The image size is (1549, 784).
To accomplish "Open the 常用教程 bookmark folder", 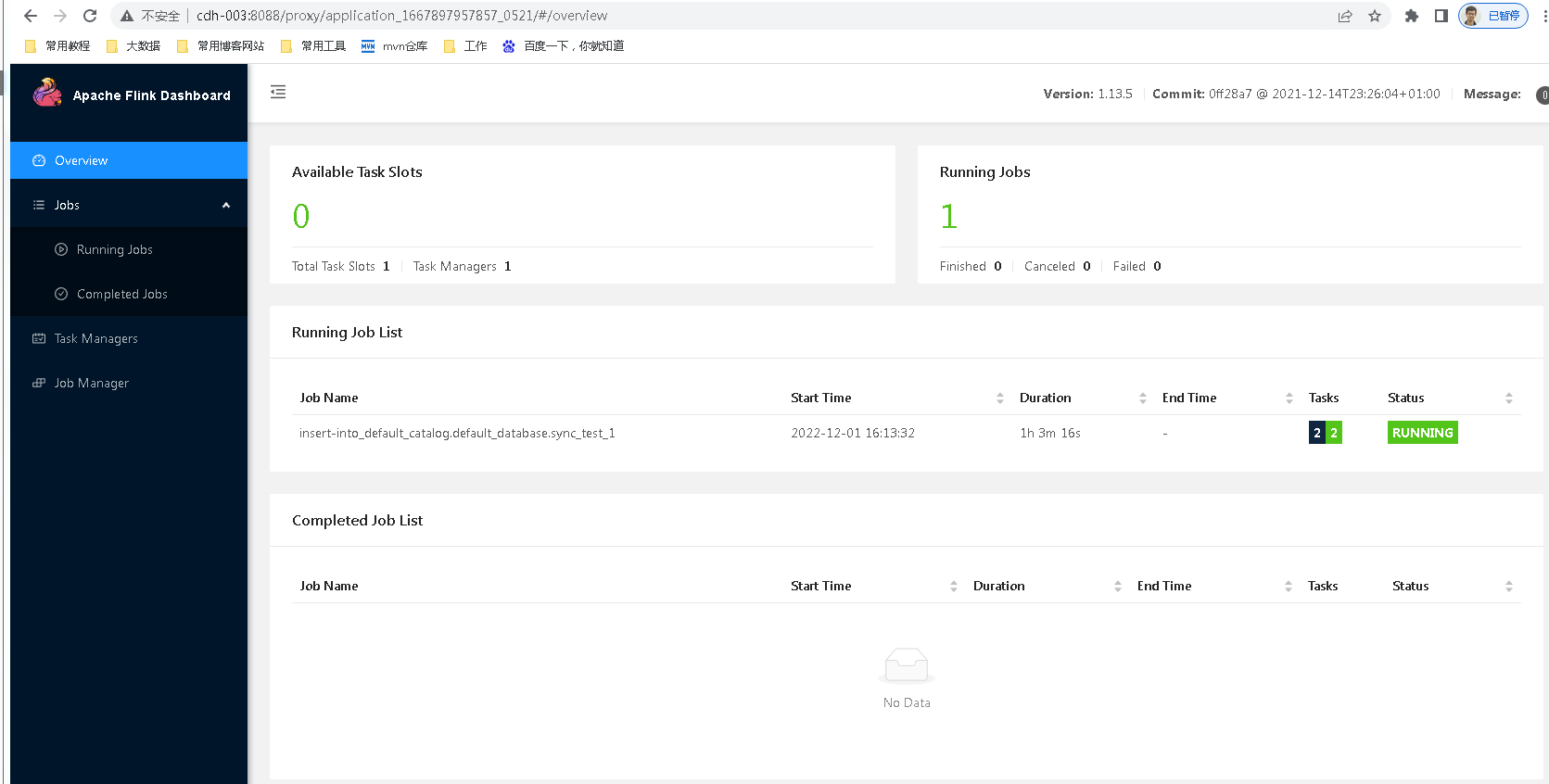I will coord(57,45).
